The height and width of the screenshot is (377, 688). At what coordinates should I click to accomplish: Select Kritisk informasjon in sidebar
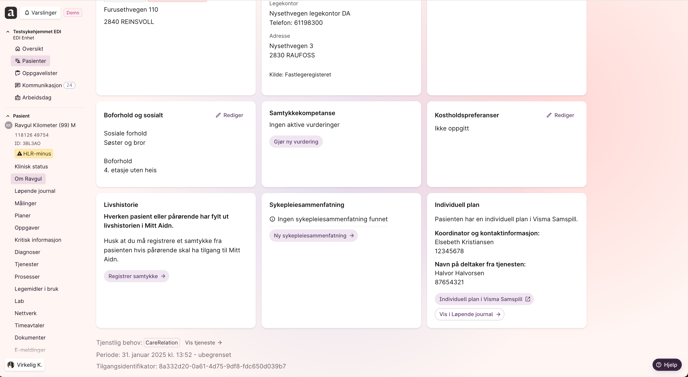(38, 240)
